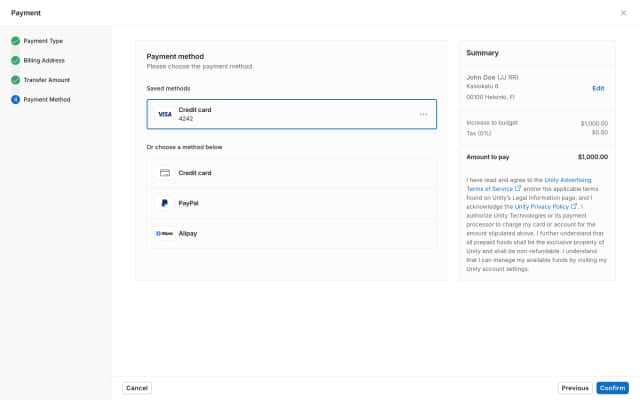Open Unity Privacy Policy link
This screenshot has width=640, height=400.
point(542,207)
